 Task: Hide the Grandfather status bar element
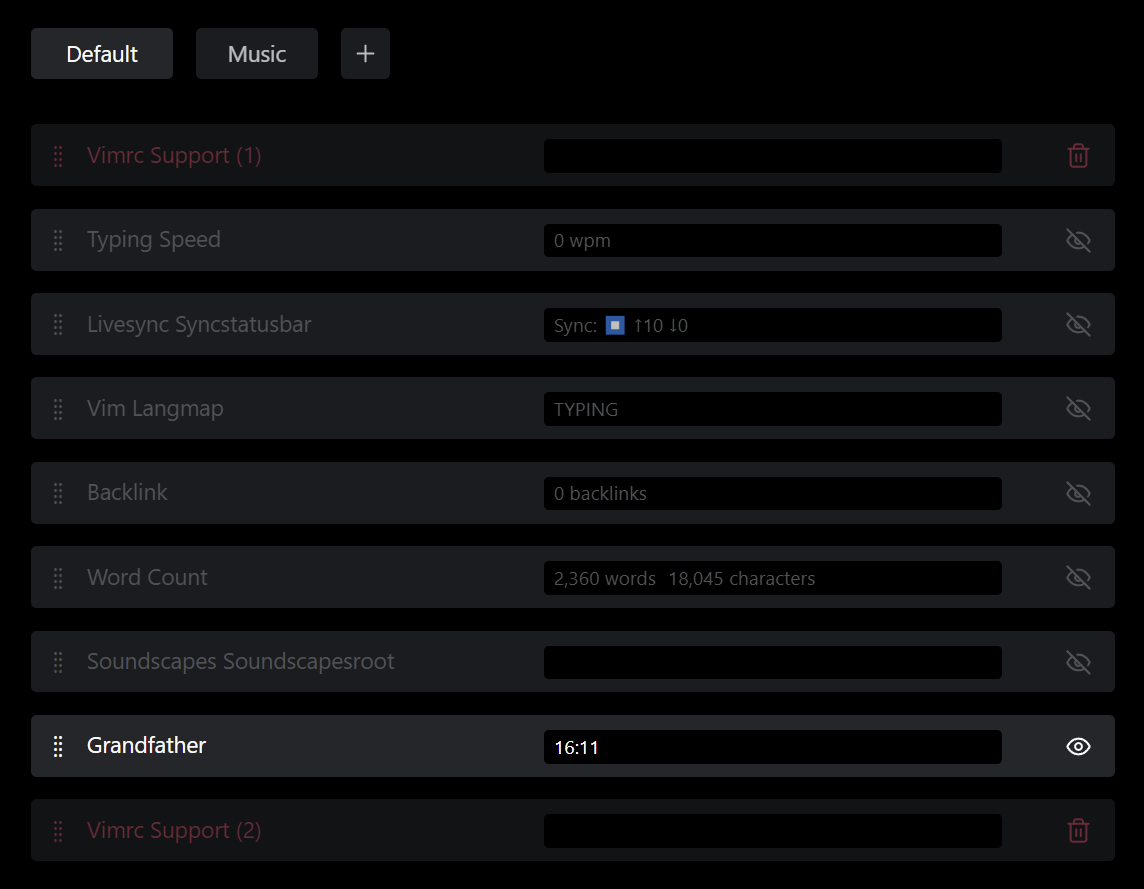1078,746
